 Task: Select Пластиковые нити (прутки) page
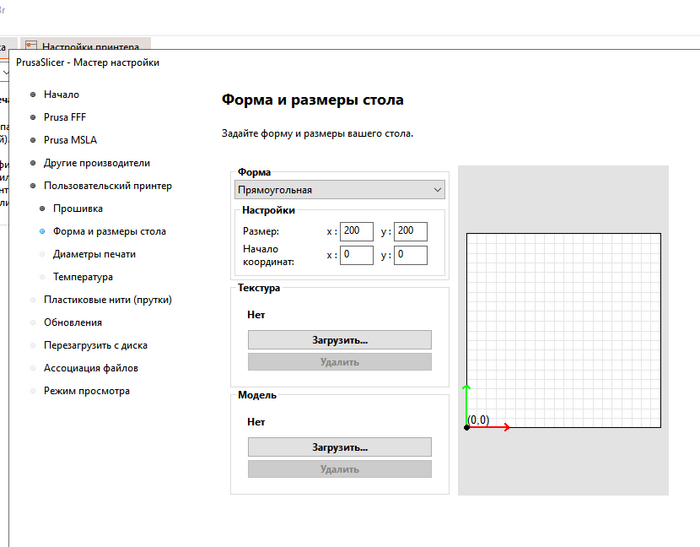click(107, 299)
